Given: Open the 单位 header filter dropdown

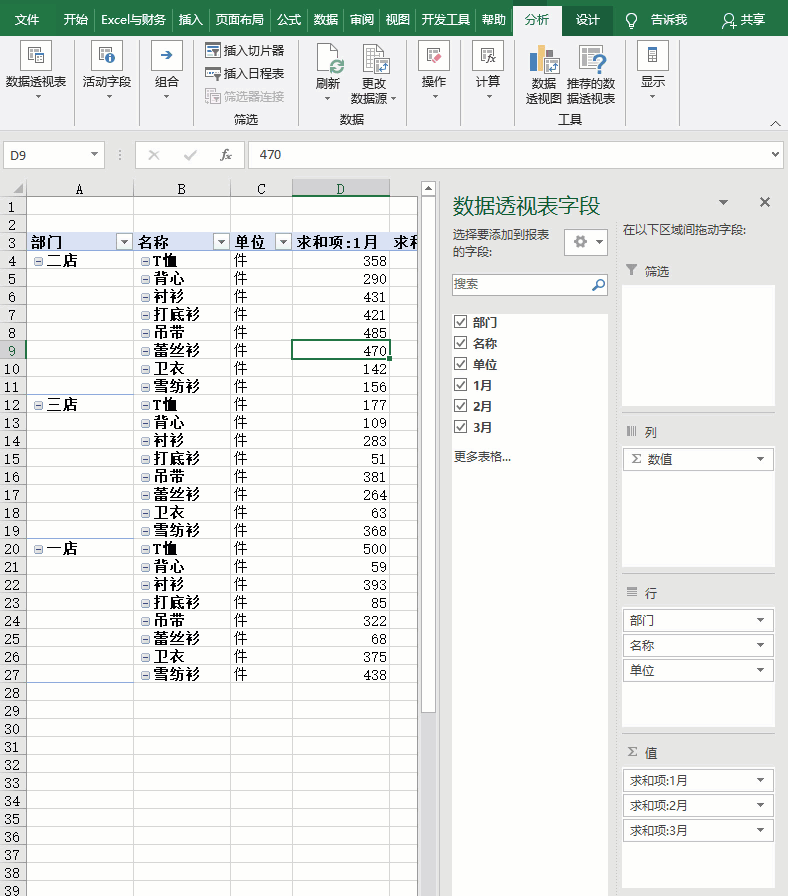Looking at the screenshot, I should point(283,242).
